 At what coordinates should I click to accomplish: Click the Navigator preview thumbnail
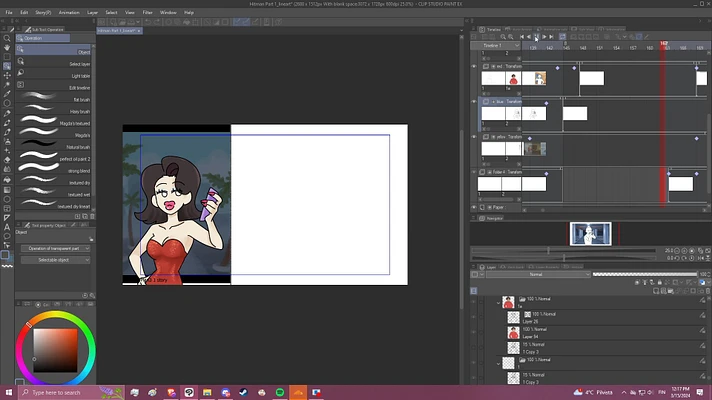[590, 234]
